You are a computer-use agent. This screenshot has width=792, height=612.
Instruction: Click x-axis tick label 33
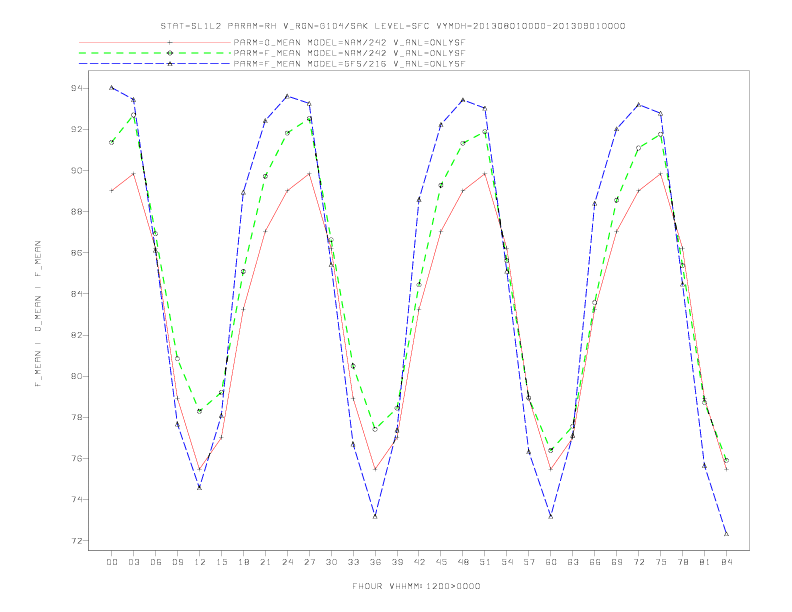coord(353,562)
